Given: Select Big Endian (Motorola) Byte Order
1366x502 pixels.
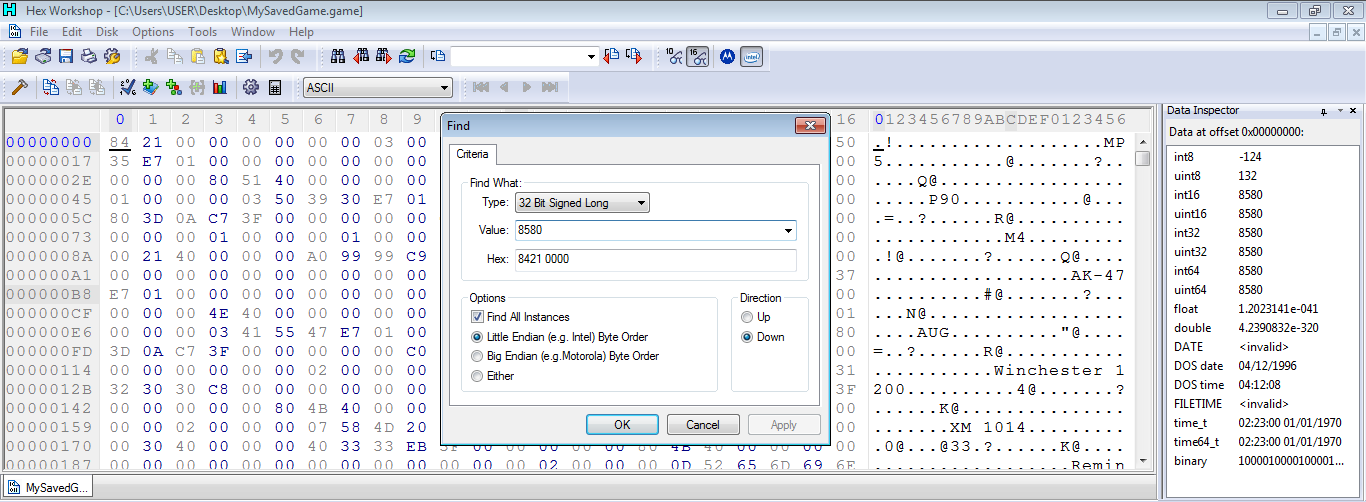Looking at the screenshot, I should 565,356.
